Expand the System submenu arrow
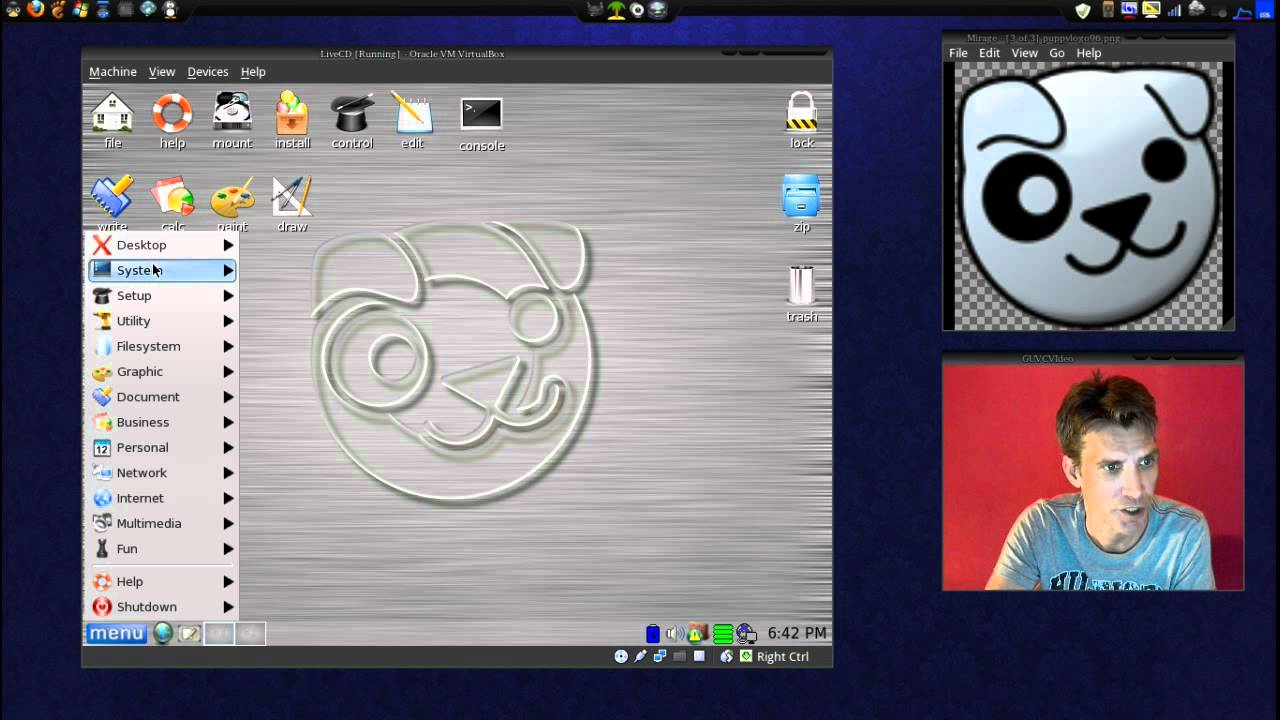Screen dimensions: 1280x720 (228, 270)
